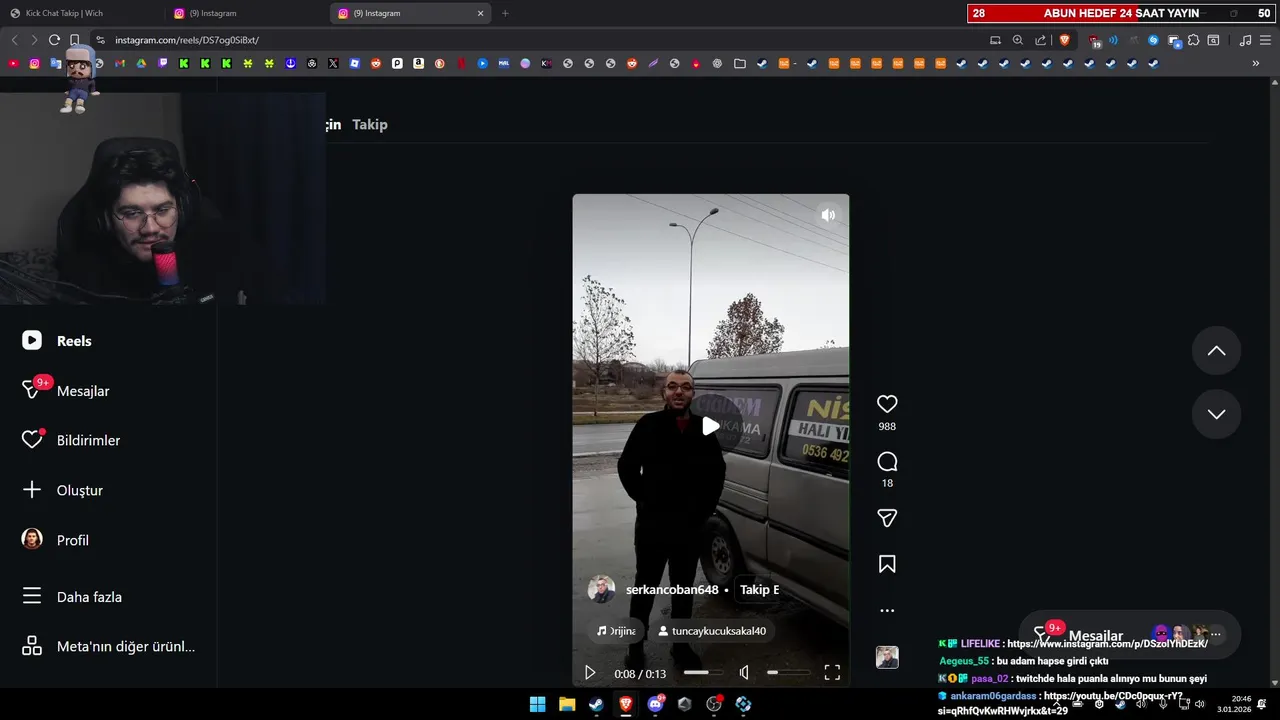Image resolution: width=1280 pixels, height=720 pixels.
Task: Open site settings icon in address bar
Action: [100, 40]
